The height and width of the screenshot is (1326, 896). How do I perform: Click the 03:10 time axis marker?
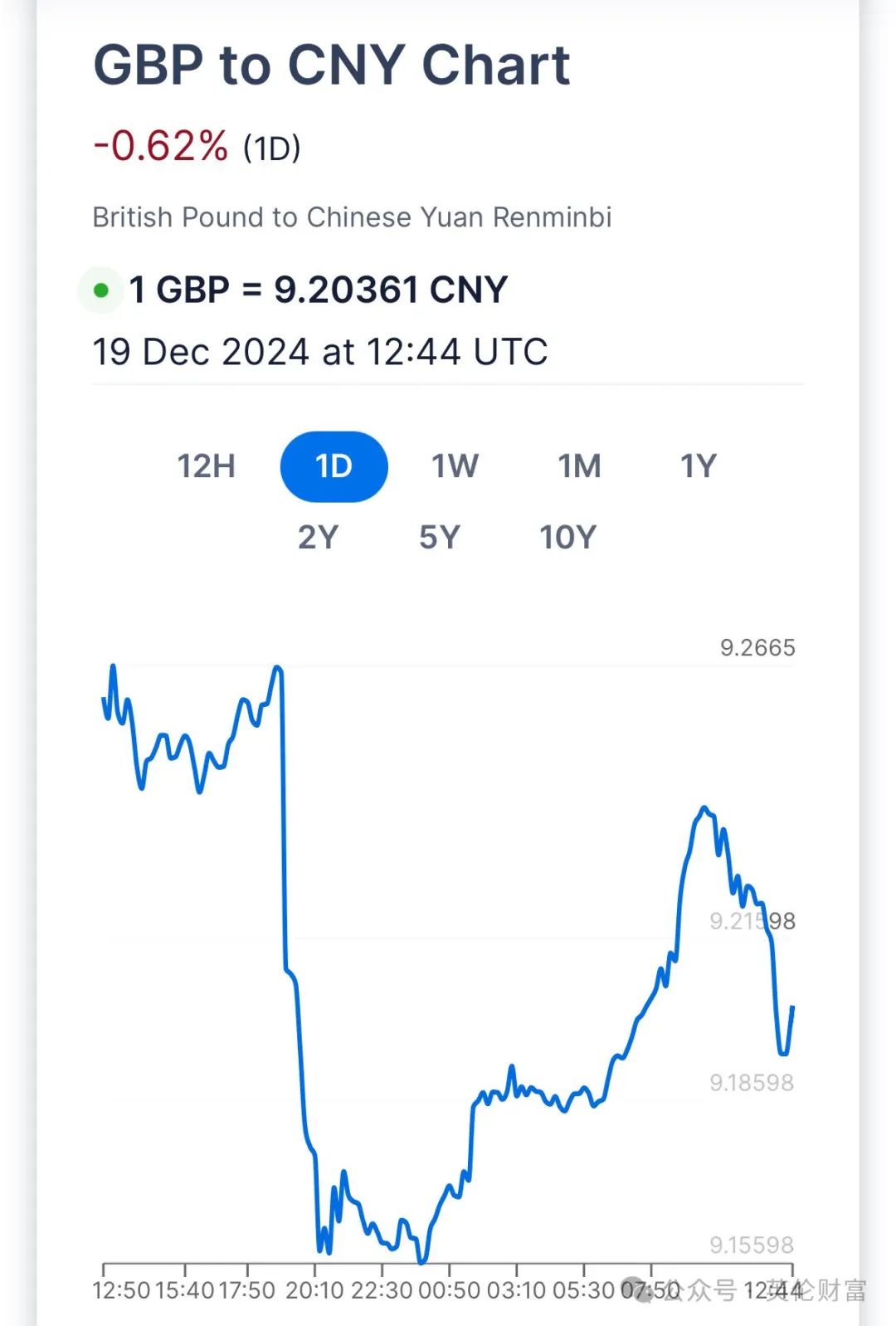[517, 1290]
